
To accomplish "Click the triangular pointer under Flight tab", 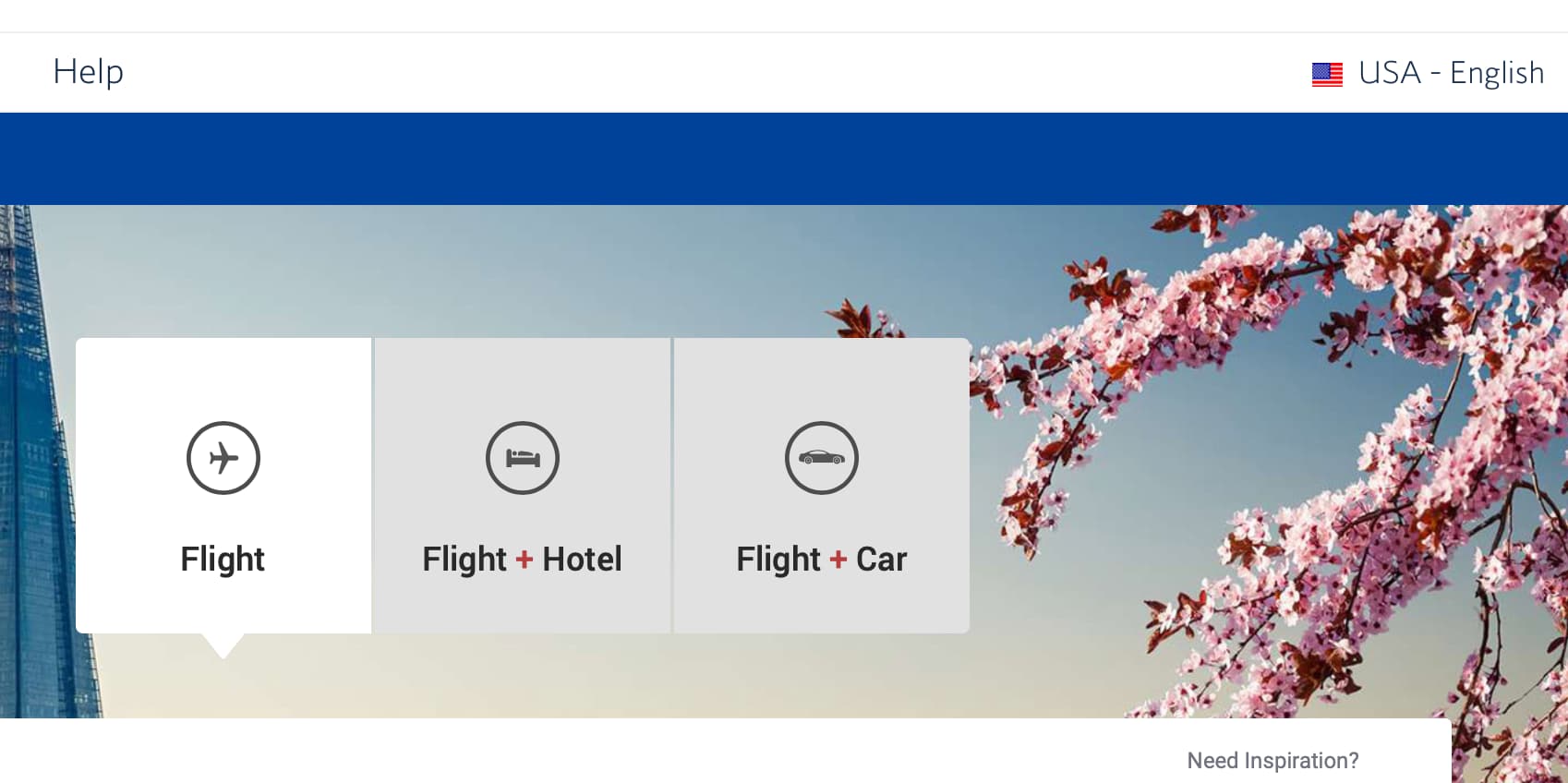I will 223,645.
